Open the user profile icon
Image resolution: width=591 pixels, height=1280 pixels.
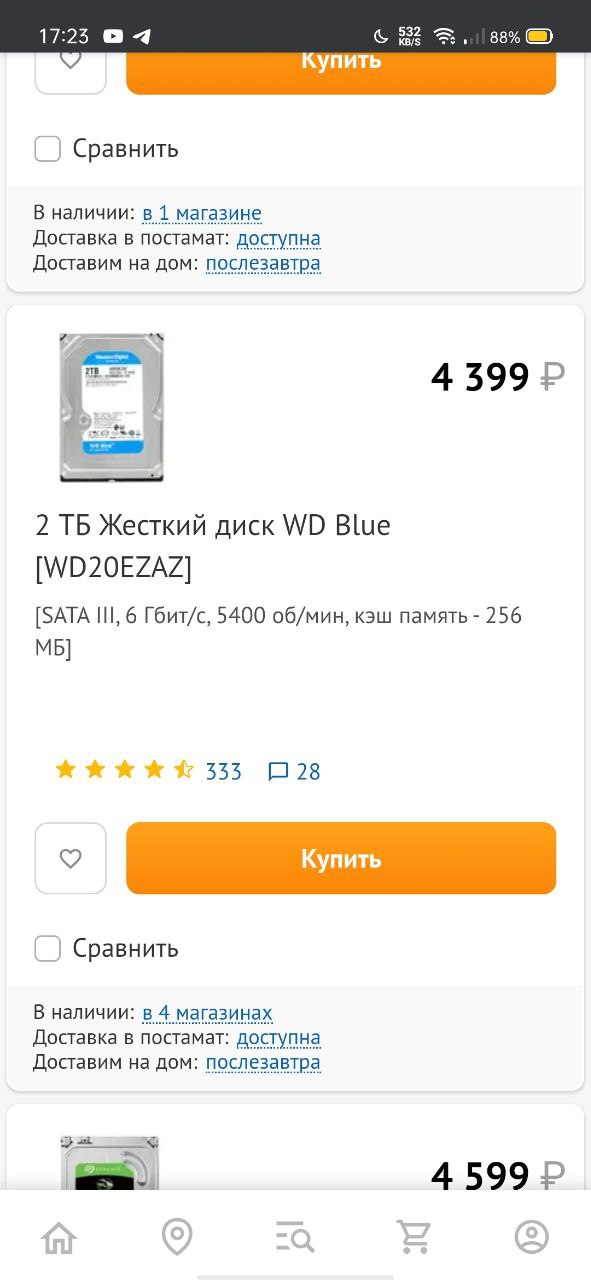(532, 1237)
